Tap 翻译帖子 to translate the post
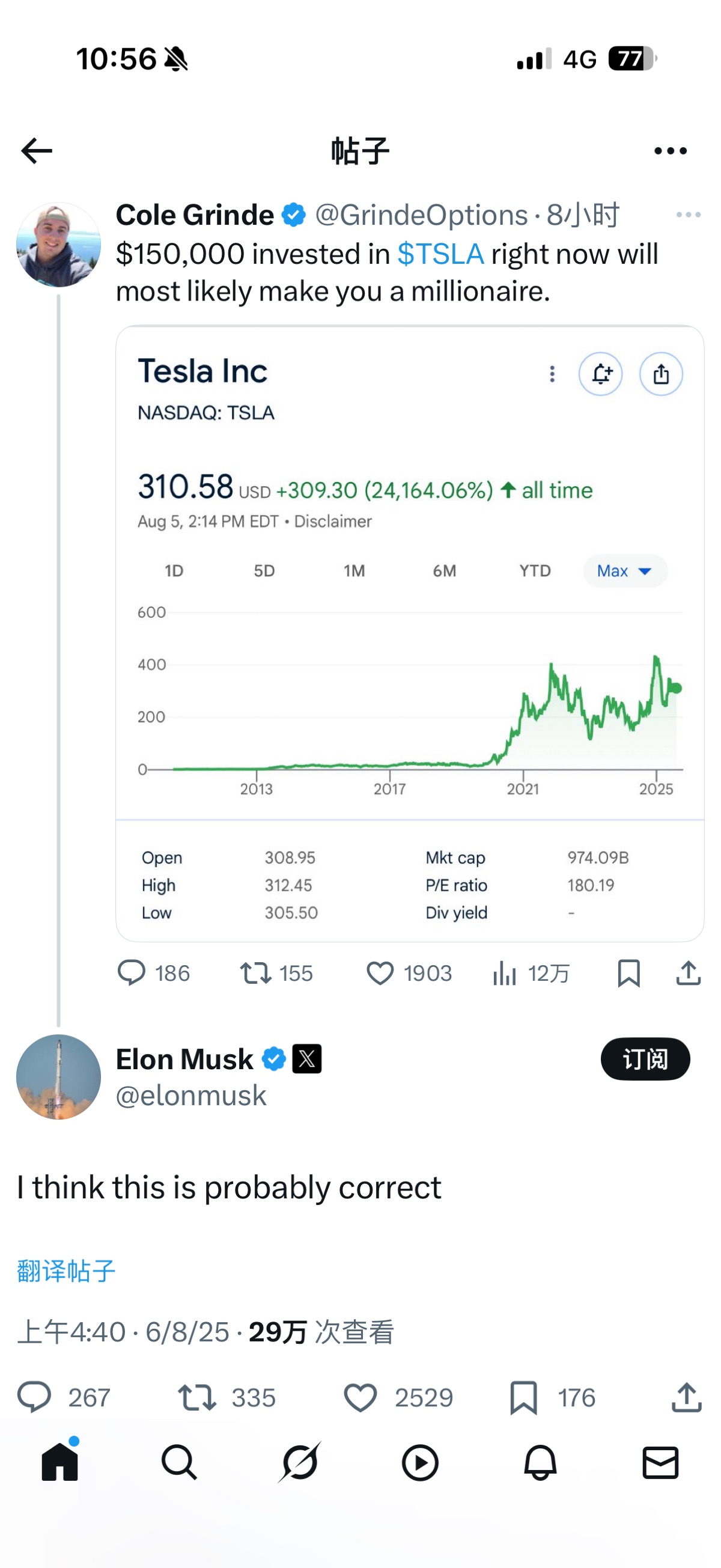 [65, 1271]
